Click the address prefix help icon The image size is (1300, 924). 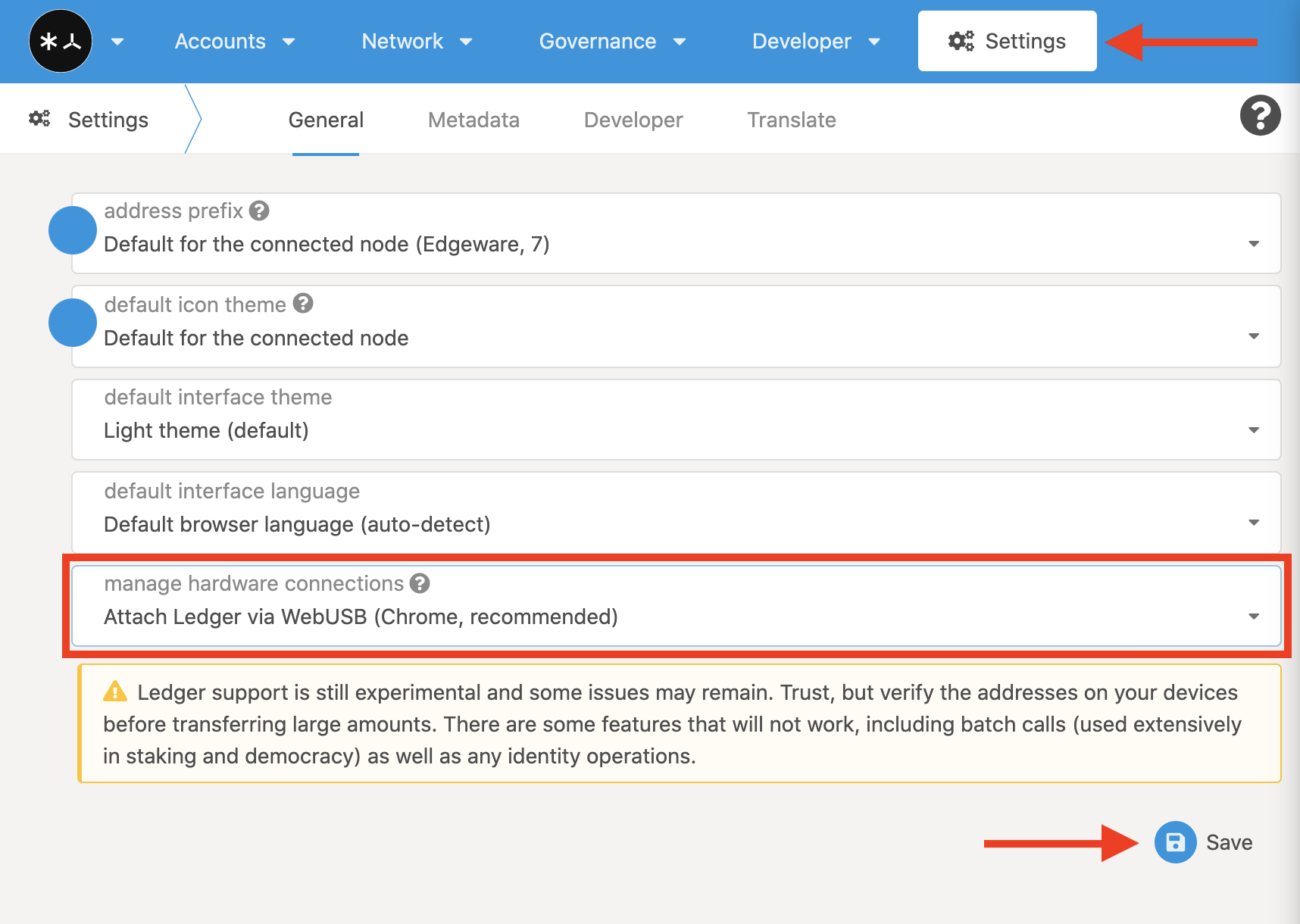click(x=259, y=211)
